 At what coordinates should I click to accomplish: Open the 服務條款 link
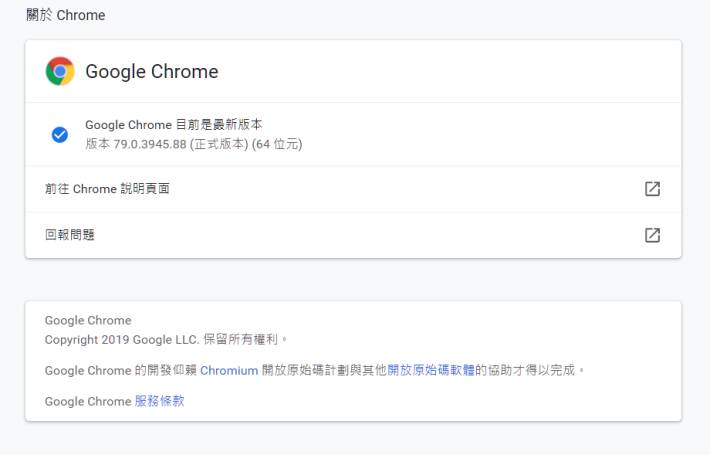159,401
